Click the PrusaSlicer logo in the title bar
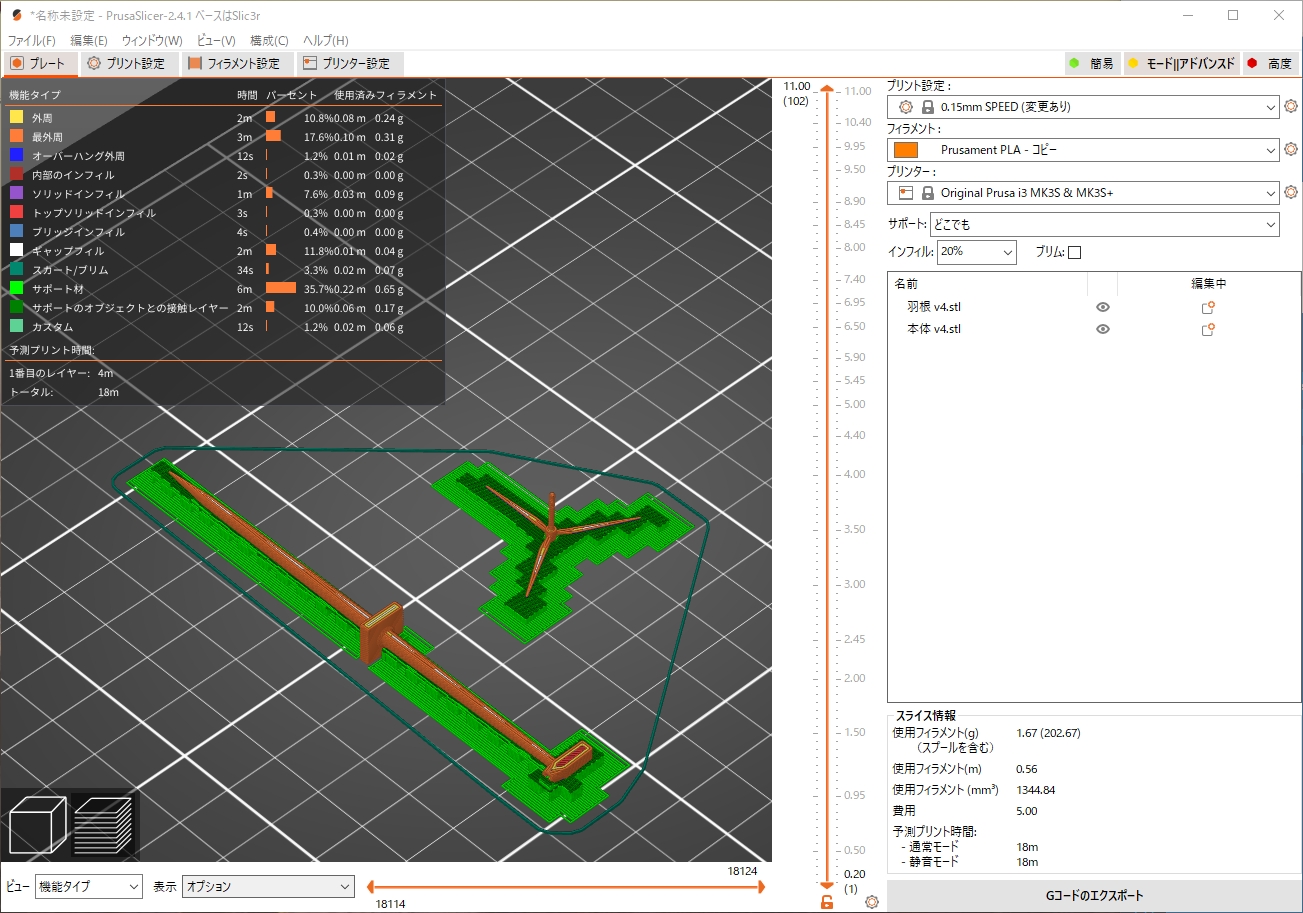Screen dimensions: 1303x913 (16, 15)
